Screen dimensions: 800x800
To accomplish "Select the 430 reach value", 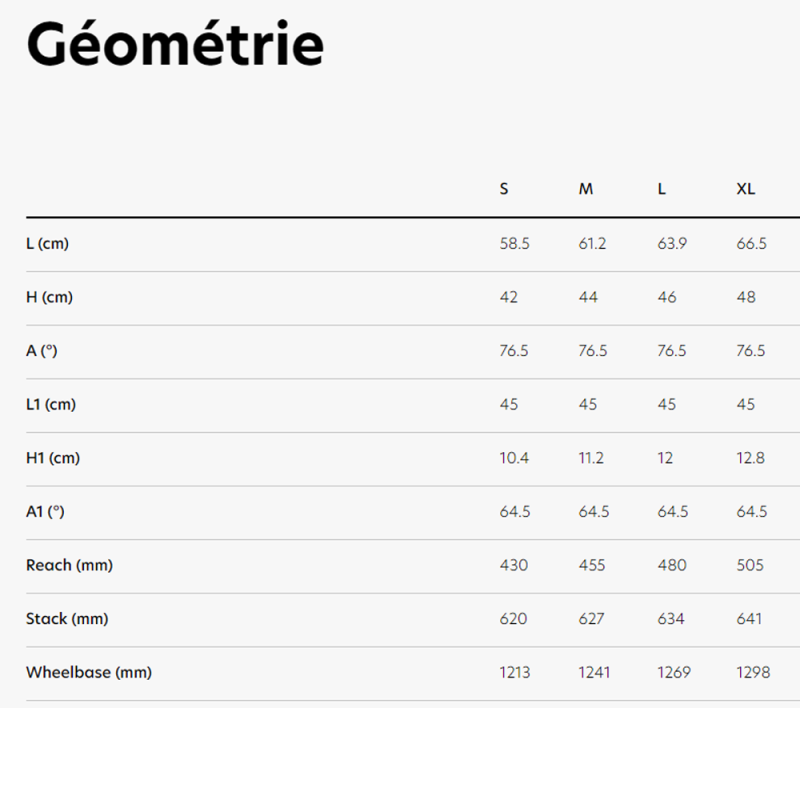I will click(513, 565).
